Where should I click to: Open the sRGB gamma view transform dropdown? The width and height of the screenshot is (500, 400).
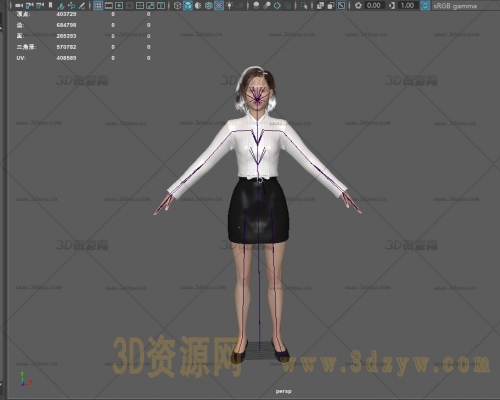466,6
